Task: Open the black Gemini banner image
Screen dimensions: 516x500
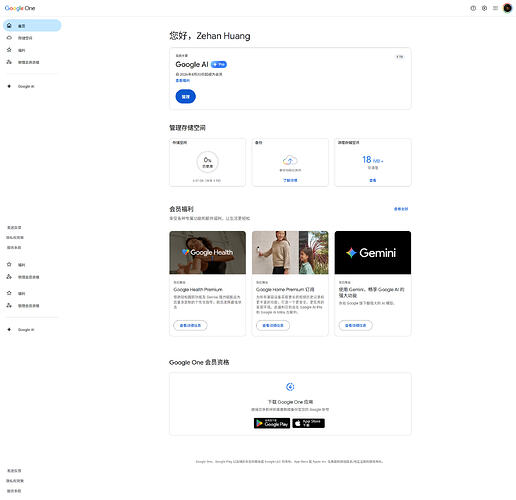Action: pos(373,252)
